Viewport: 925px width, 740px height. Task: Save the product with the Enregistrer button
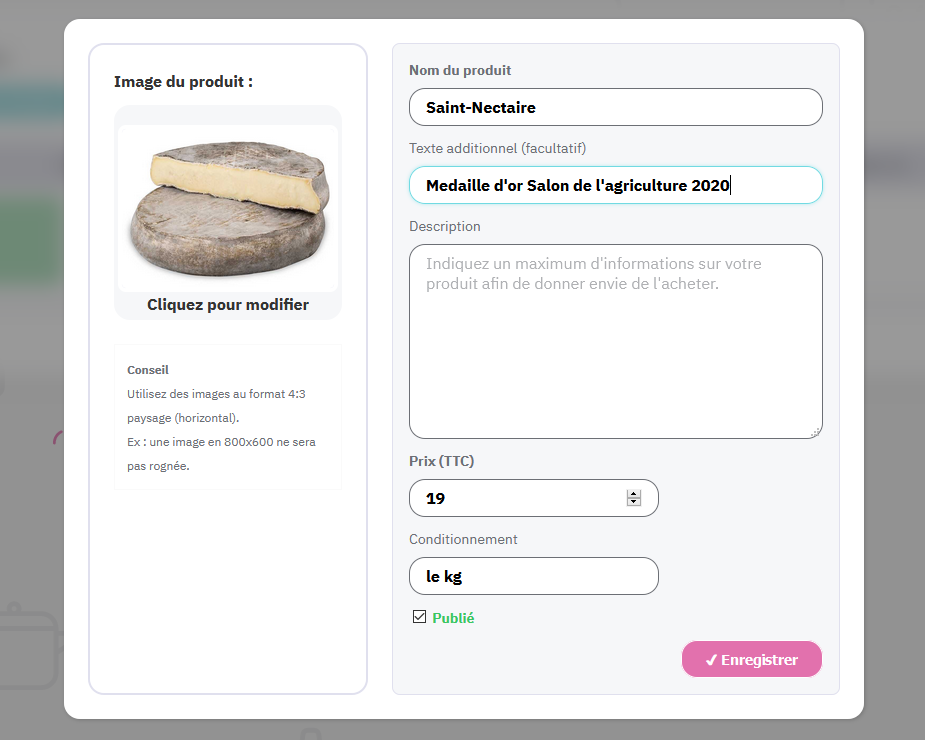(751, 660)
